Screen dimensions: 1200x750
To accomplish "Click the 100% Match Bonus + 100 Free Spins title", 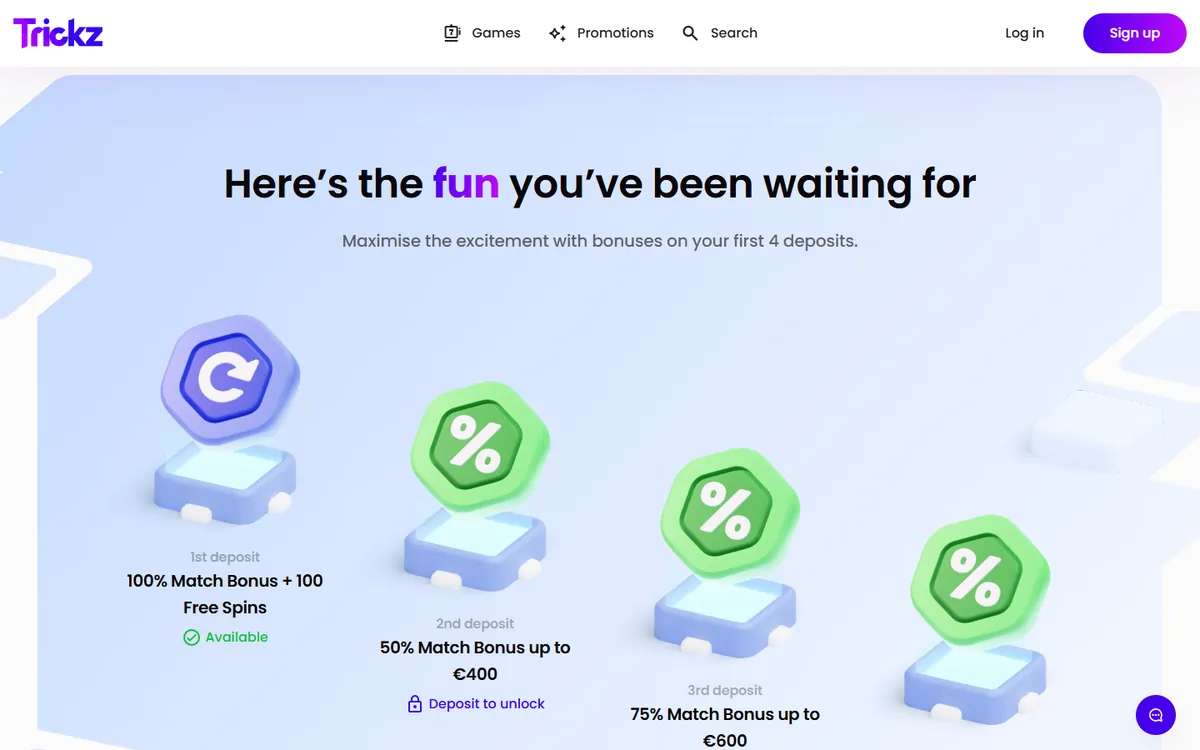I will (225, 594).
